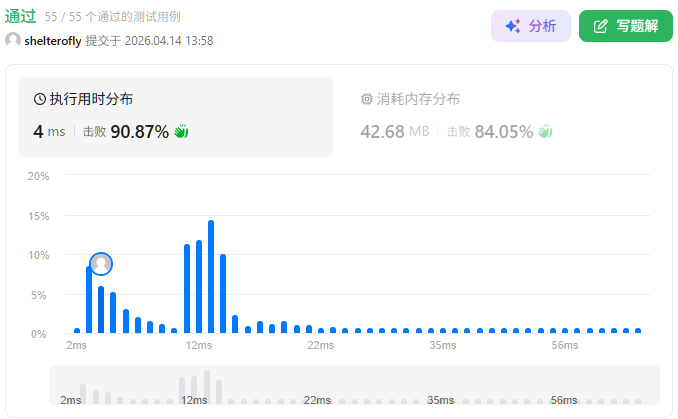This screenshot has width=678, height=419.
Task: Click the chip icon beside 消耗内存分布
Action: tap(366, 99)
